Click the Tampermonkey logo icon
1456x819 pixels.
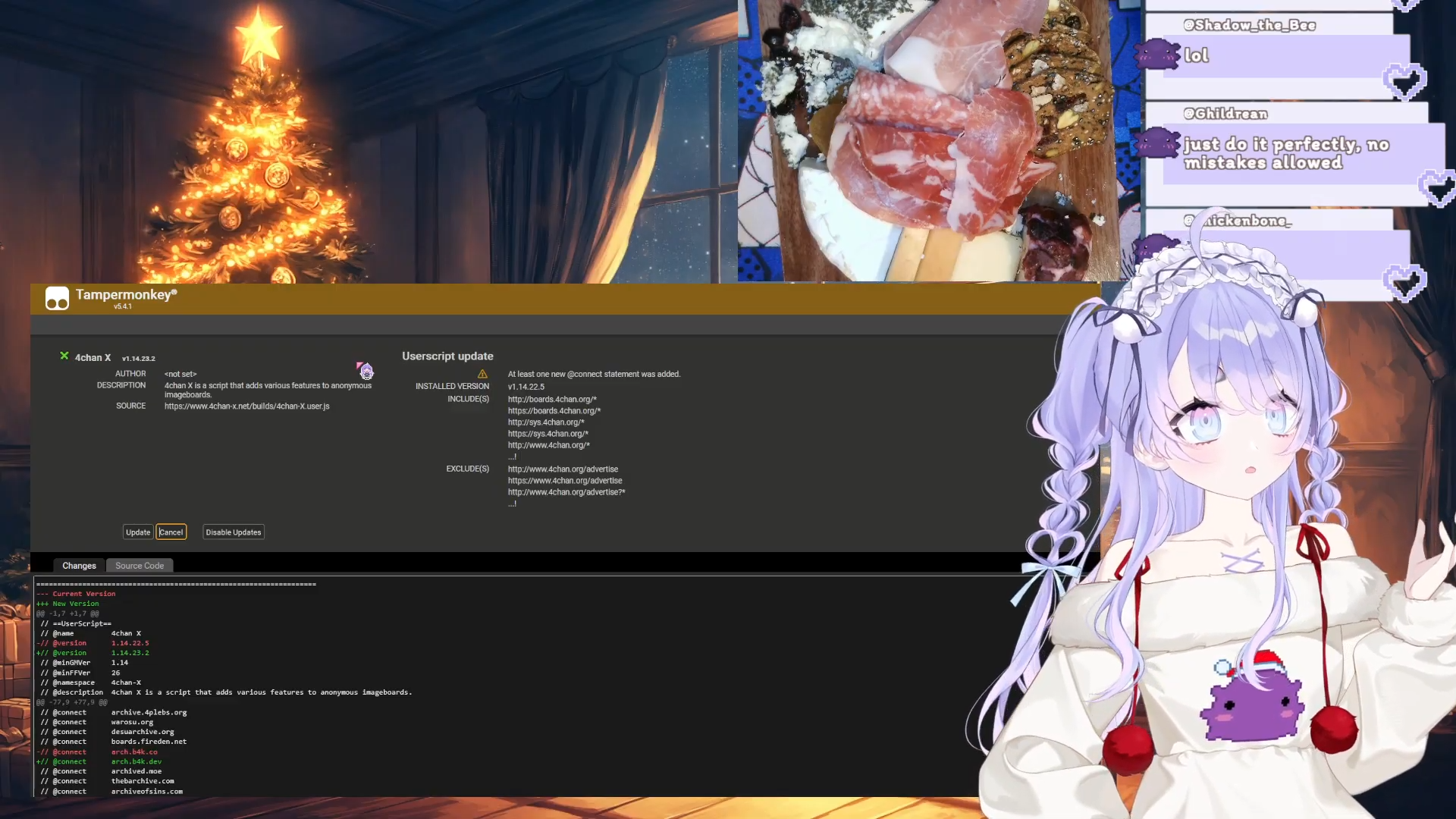(x=57, y=298)
